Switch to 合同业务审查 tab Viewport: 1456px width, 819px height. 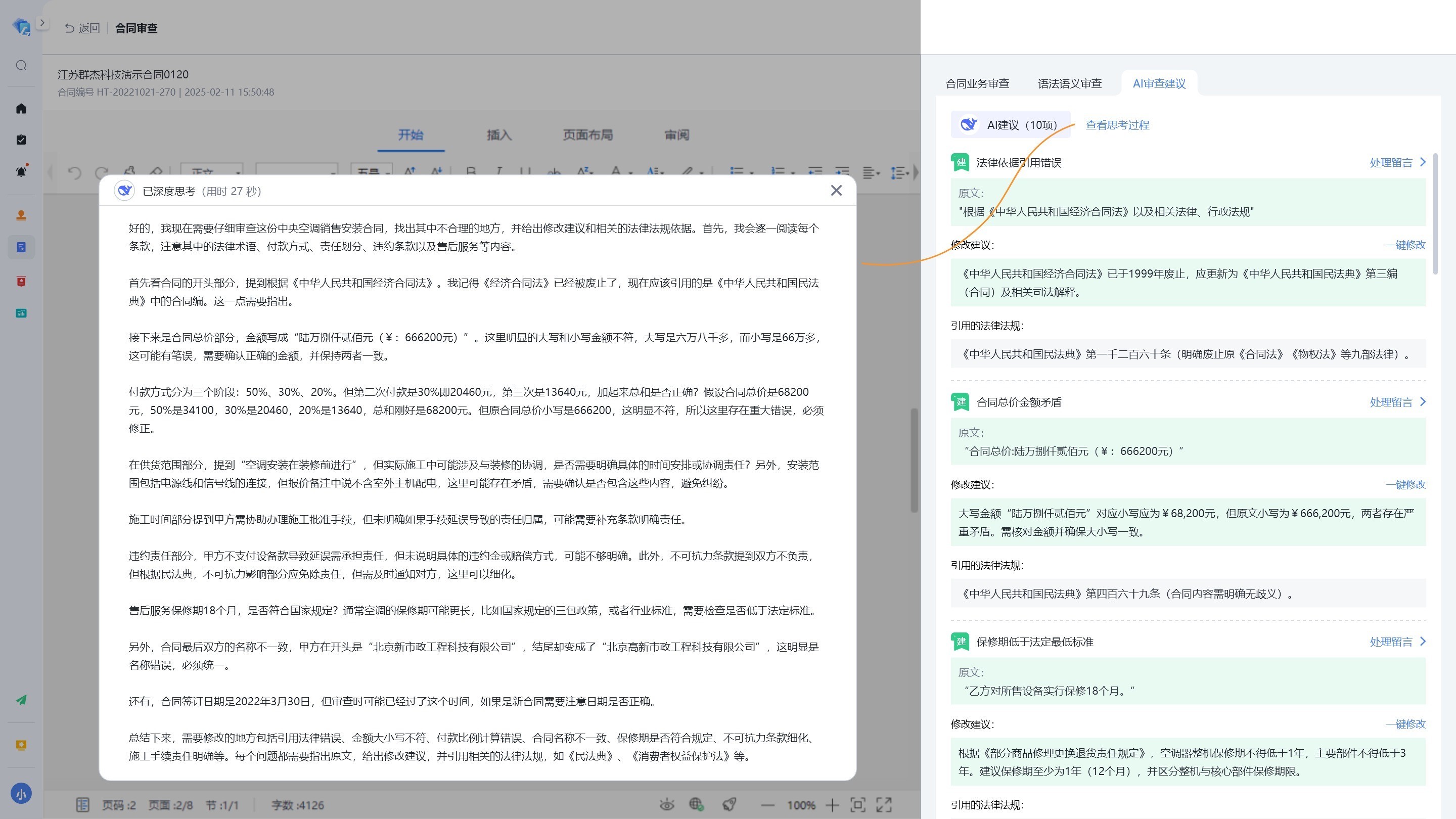pyautogui.click(x=977, y=83)
